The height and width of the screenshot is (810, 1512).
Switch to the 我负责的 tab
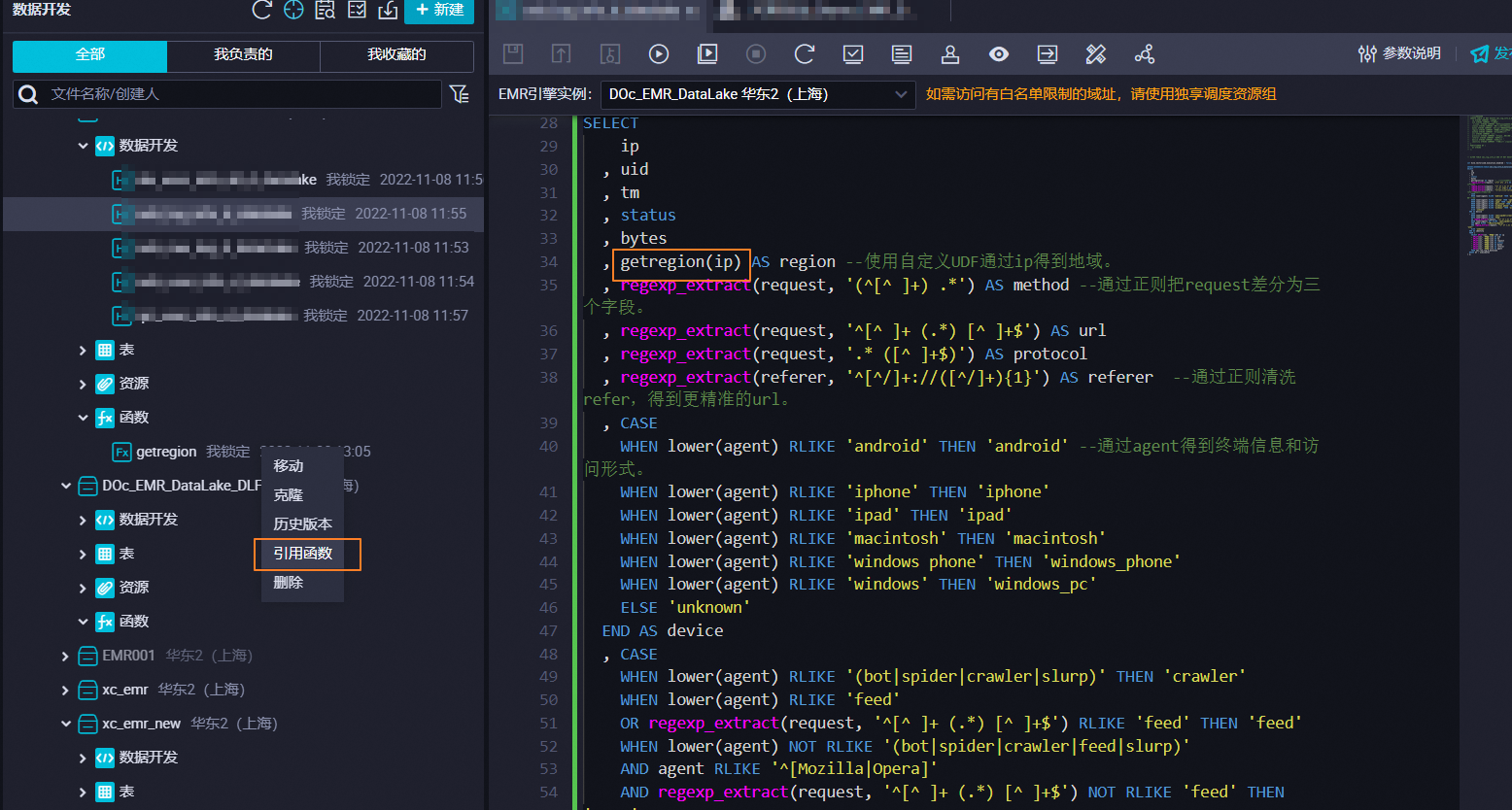click(x=243, y=55)
